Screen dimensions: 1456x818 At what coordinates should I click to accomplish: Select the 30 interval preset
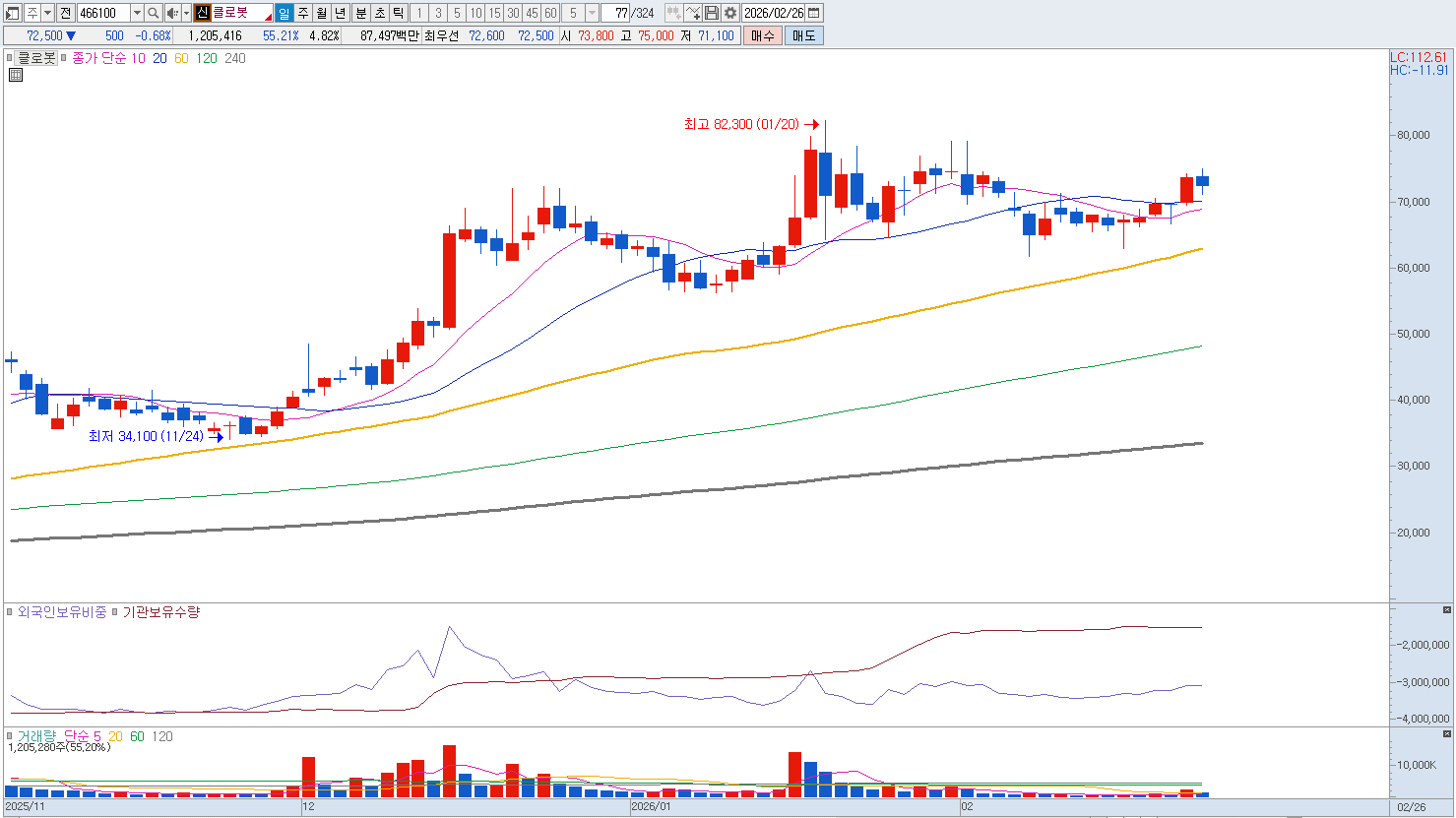[x=513, y=13]
